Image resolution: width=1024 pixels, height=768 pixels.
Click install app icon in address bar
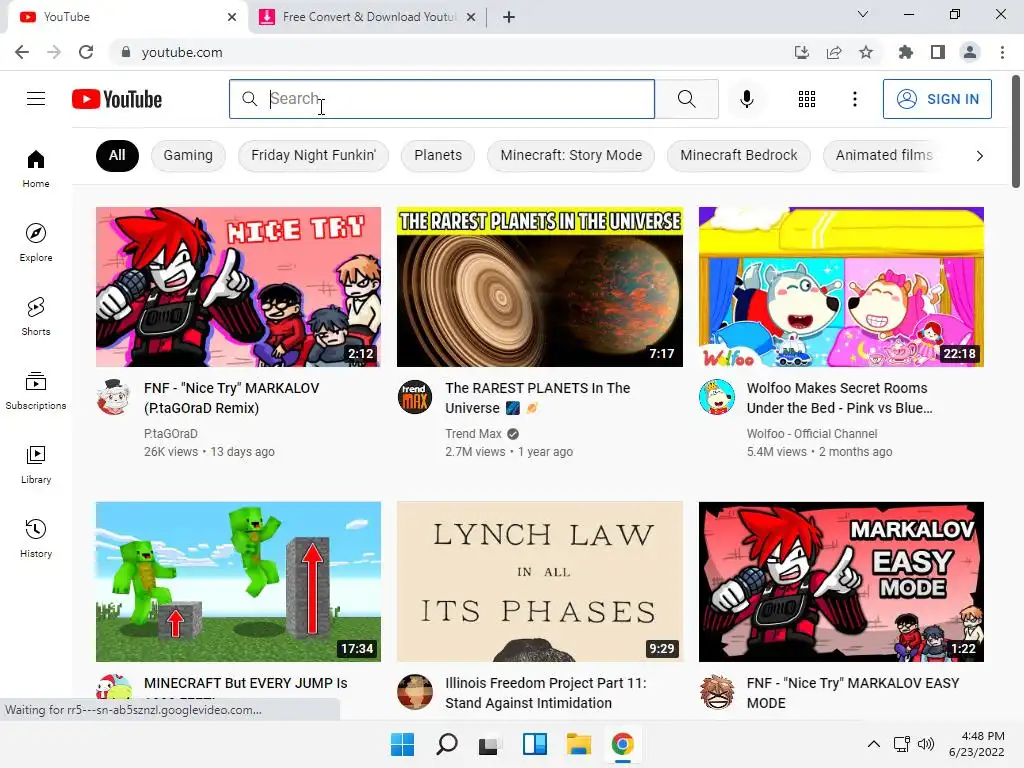801,52
